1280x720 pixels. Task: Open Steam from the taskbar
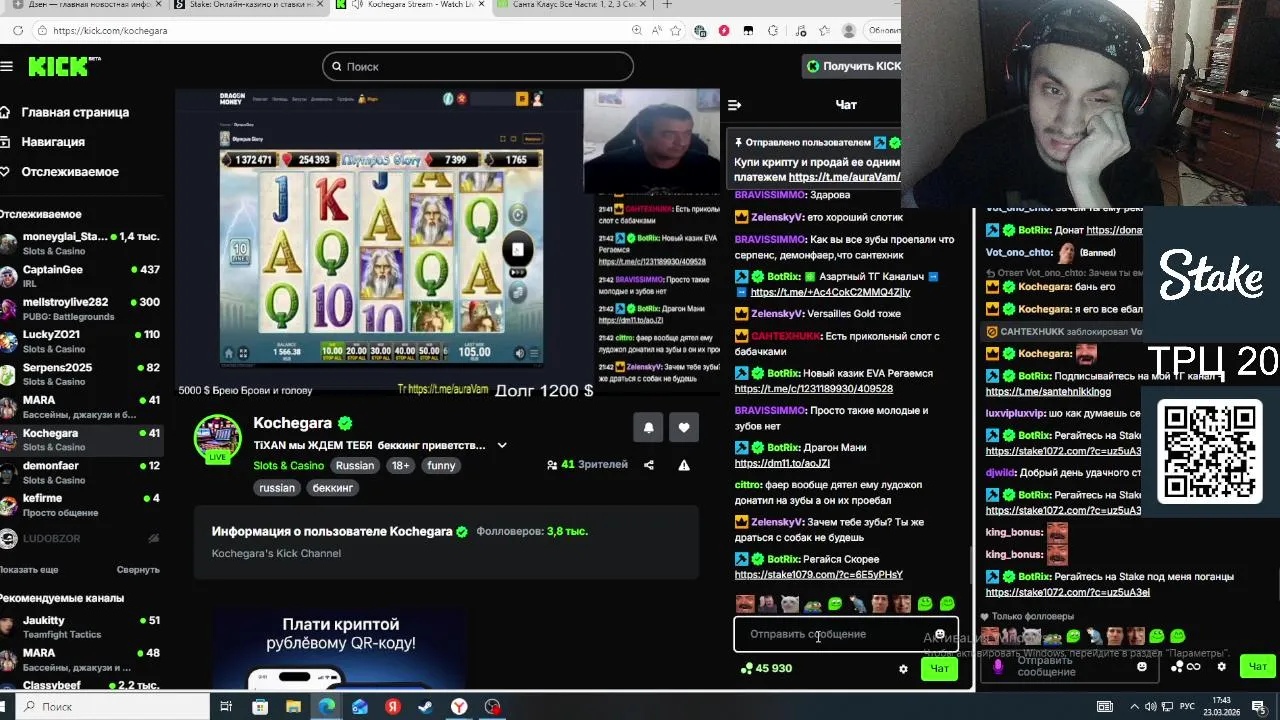tap(425, 707)
